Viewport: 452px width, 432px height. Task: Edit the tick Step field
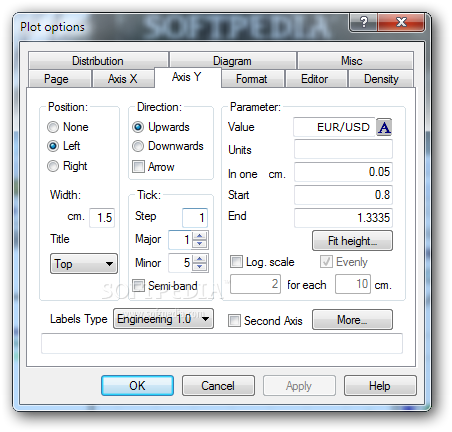[195, 218]
